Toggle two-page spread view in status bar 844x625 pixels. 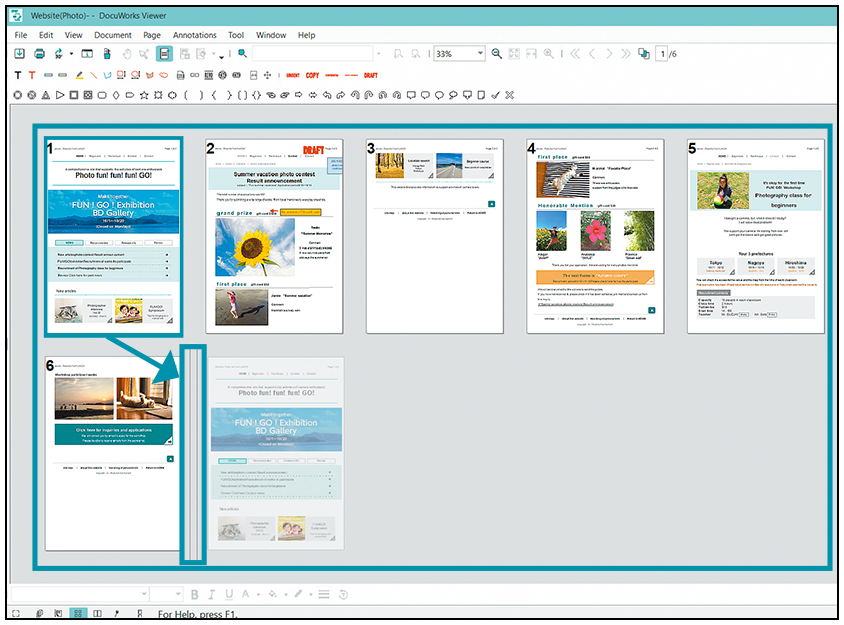pos(97,613)
